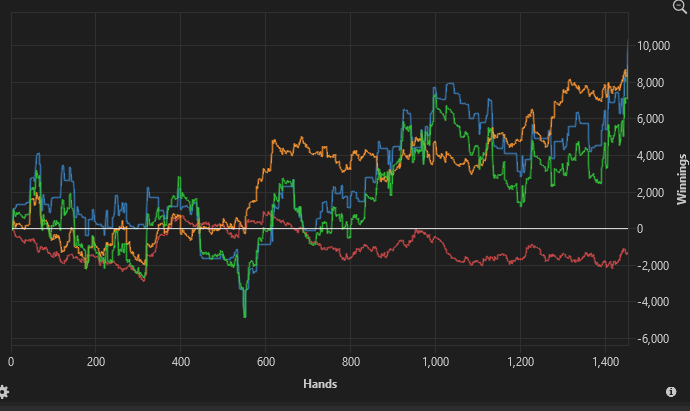The width and height of the screenshot is (690, 411).
Task: Click the Winnings axis title
Action: click(682, 179)
